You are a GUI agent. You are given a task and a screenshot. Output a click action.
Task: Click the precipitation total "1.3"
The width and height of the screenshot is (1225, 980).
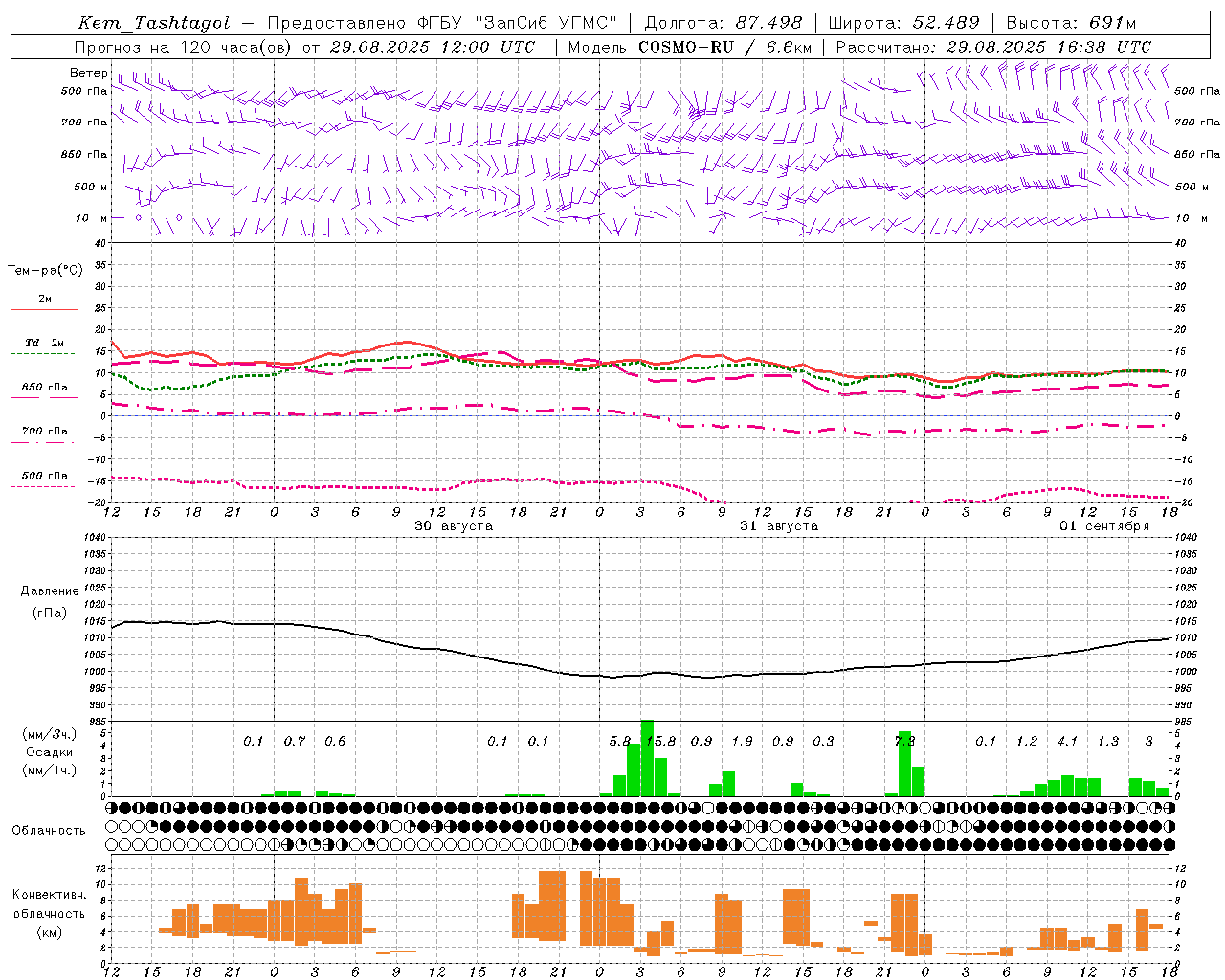(1108, 741)
